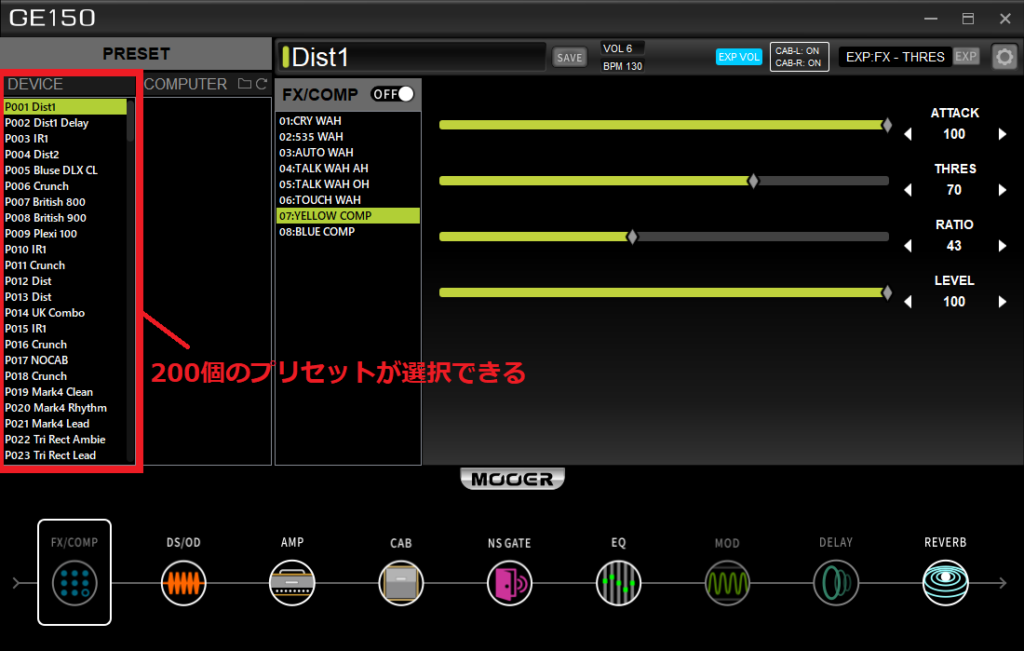Select preset P020 Mark4 Rhythm
This screenshot has width=1024, height=651.
tap(65, 407)
